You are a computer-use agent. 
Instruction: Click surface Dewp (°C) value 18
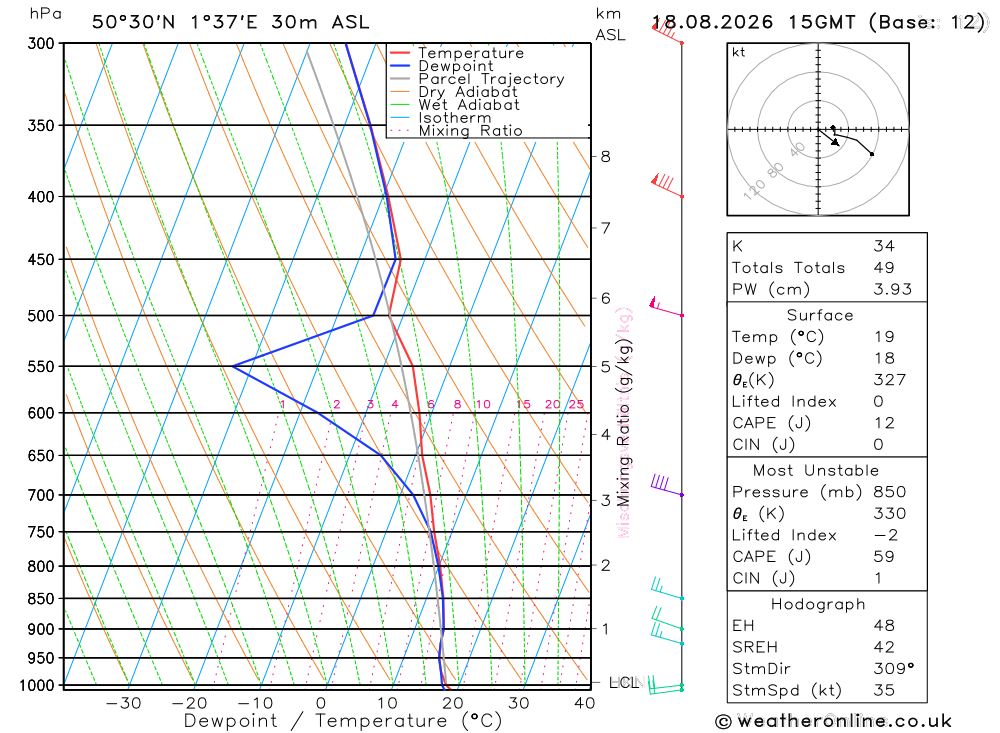(x=884, y=358)
